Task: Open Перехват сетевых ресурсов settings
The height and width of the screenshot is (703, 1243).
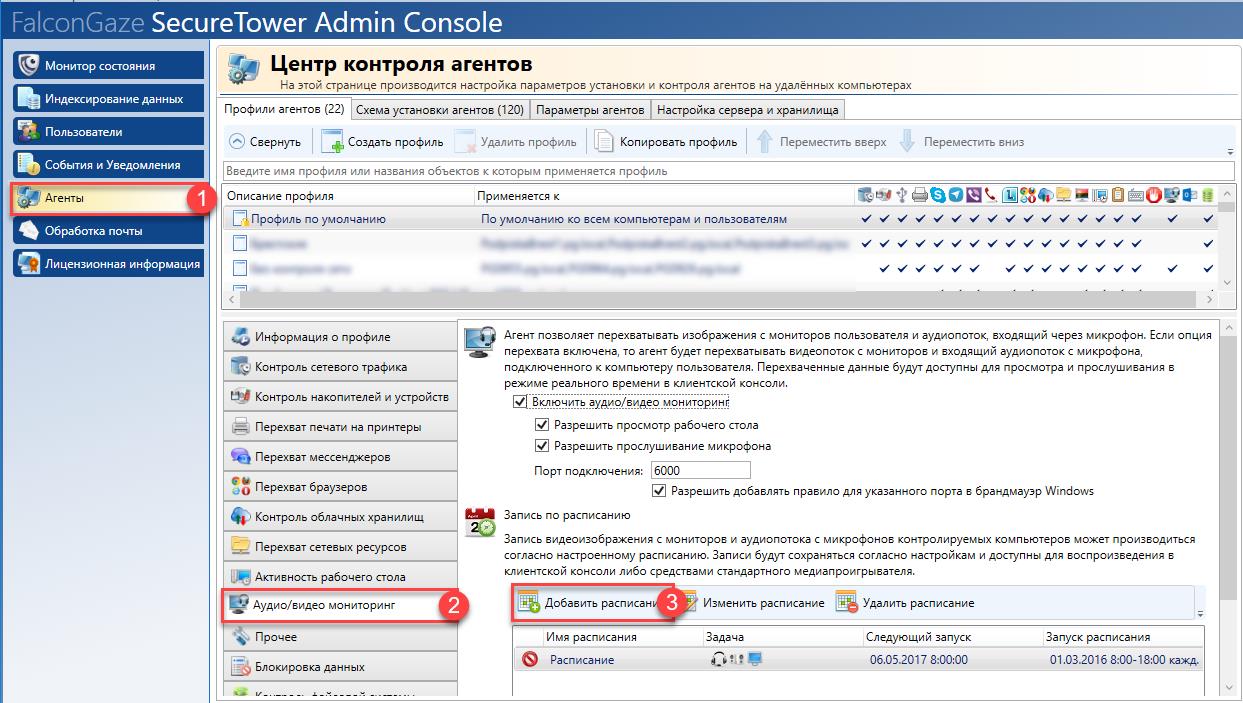Action: pos(340,547)
